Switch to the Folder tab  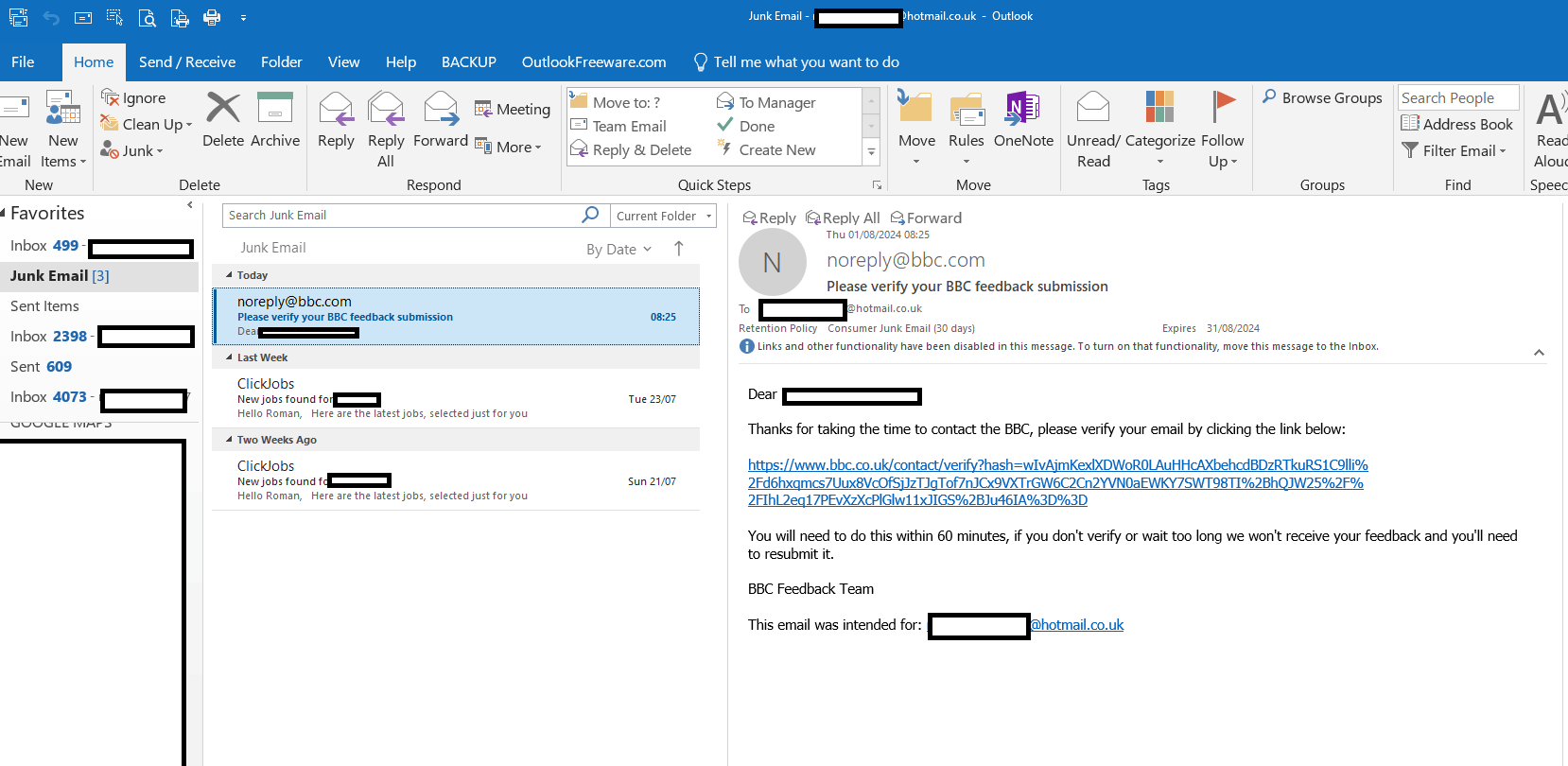click(282, 61)
